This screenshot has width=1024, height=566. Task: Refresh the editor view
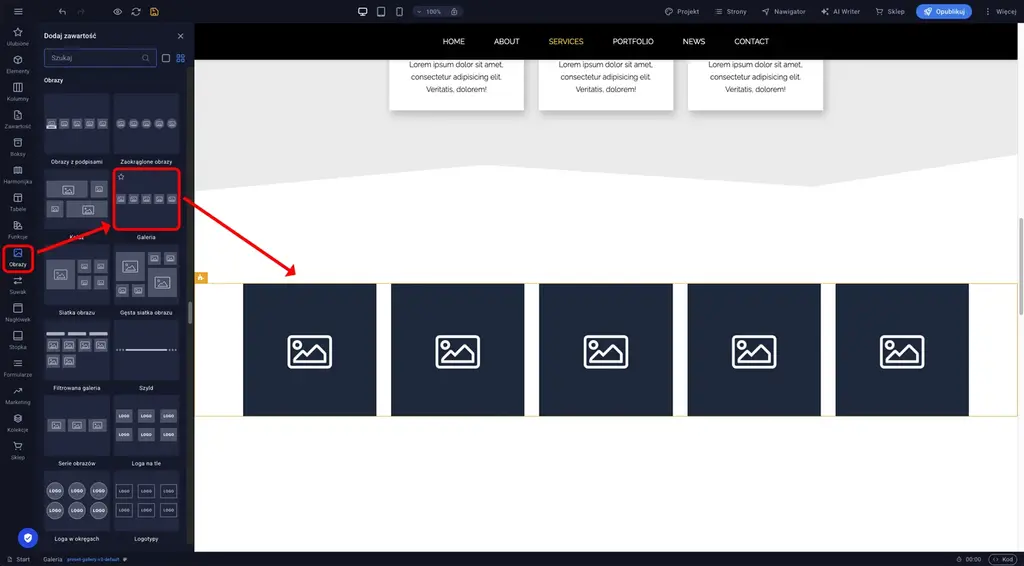136,12
